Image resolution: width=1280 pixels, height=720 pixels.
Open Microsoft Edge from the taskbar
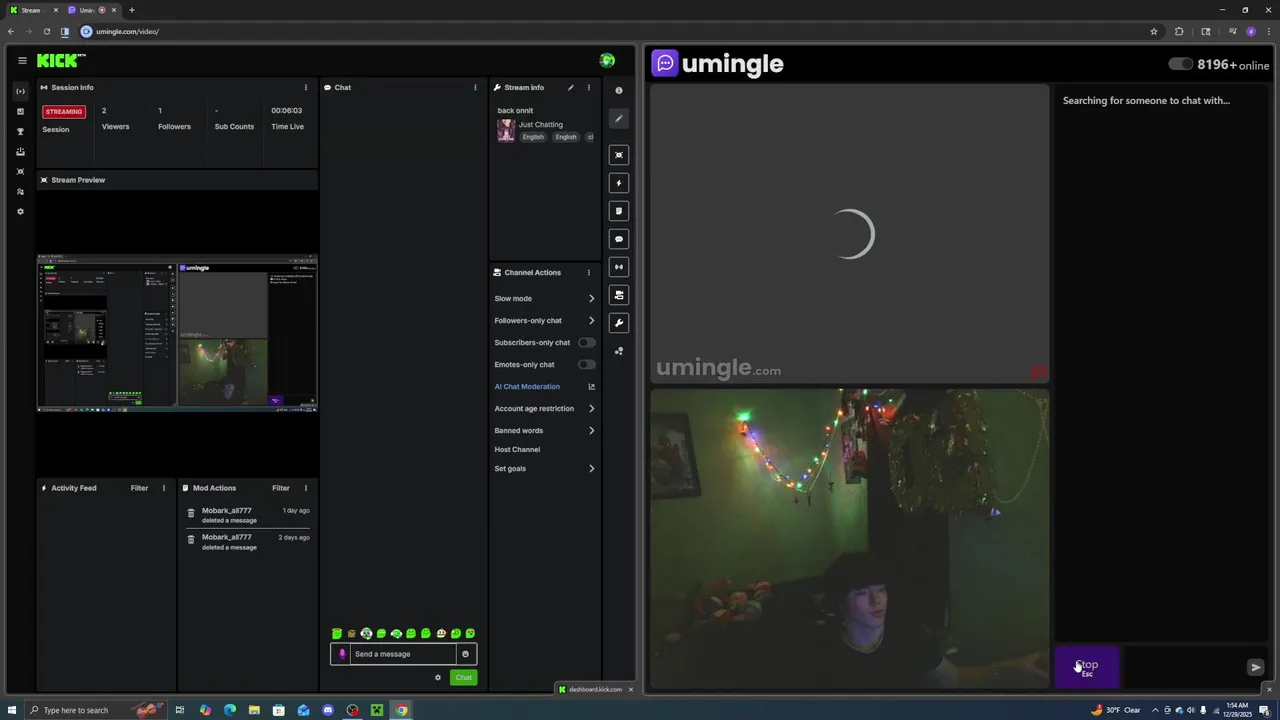point(230,710)
